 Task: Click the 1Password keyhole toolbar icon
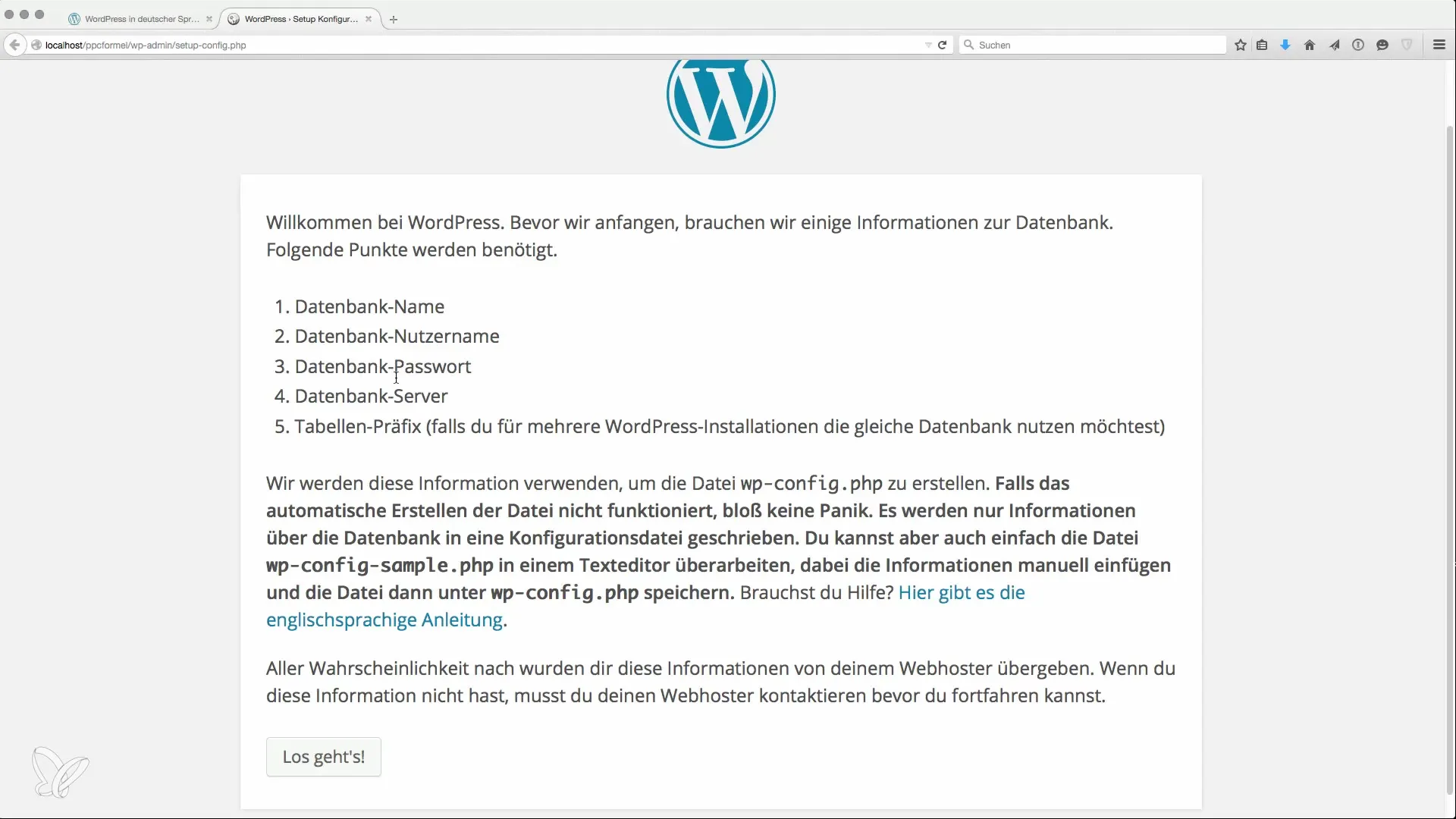tap(1358, 45)
